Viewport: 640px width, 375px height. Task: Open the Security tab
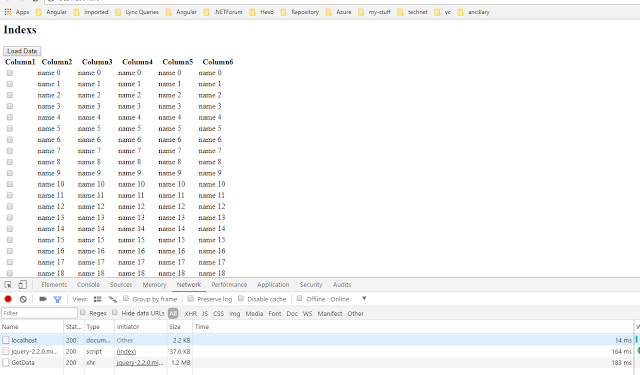tap(311, 285)
